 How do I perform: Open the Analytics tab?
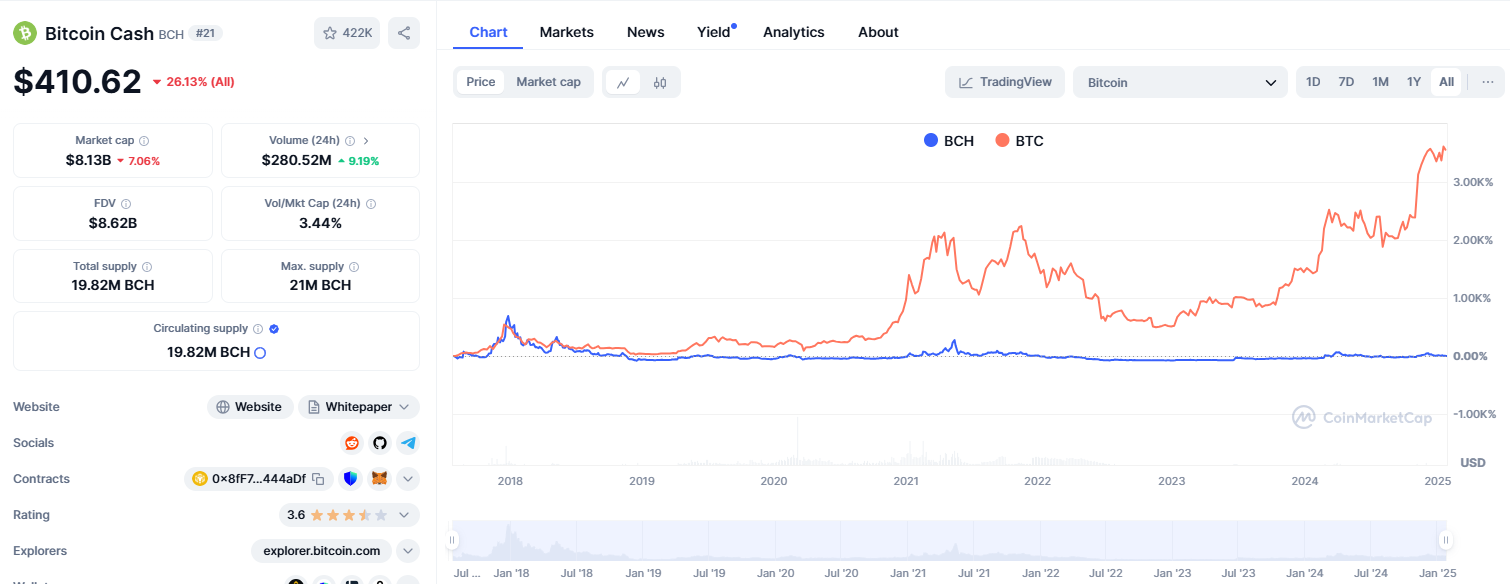coord(794,32)
